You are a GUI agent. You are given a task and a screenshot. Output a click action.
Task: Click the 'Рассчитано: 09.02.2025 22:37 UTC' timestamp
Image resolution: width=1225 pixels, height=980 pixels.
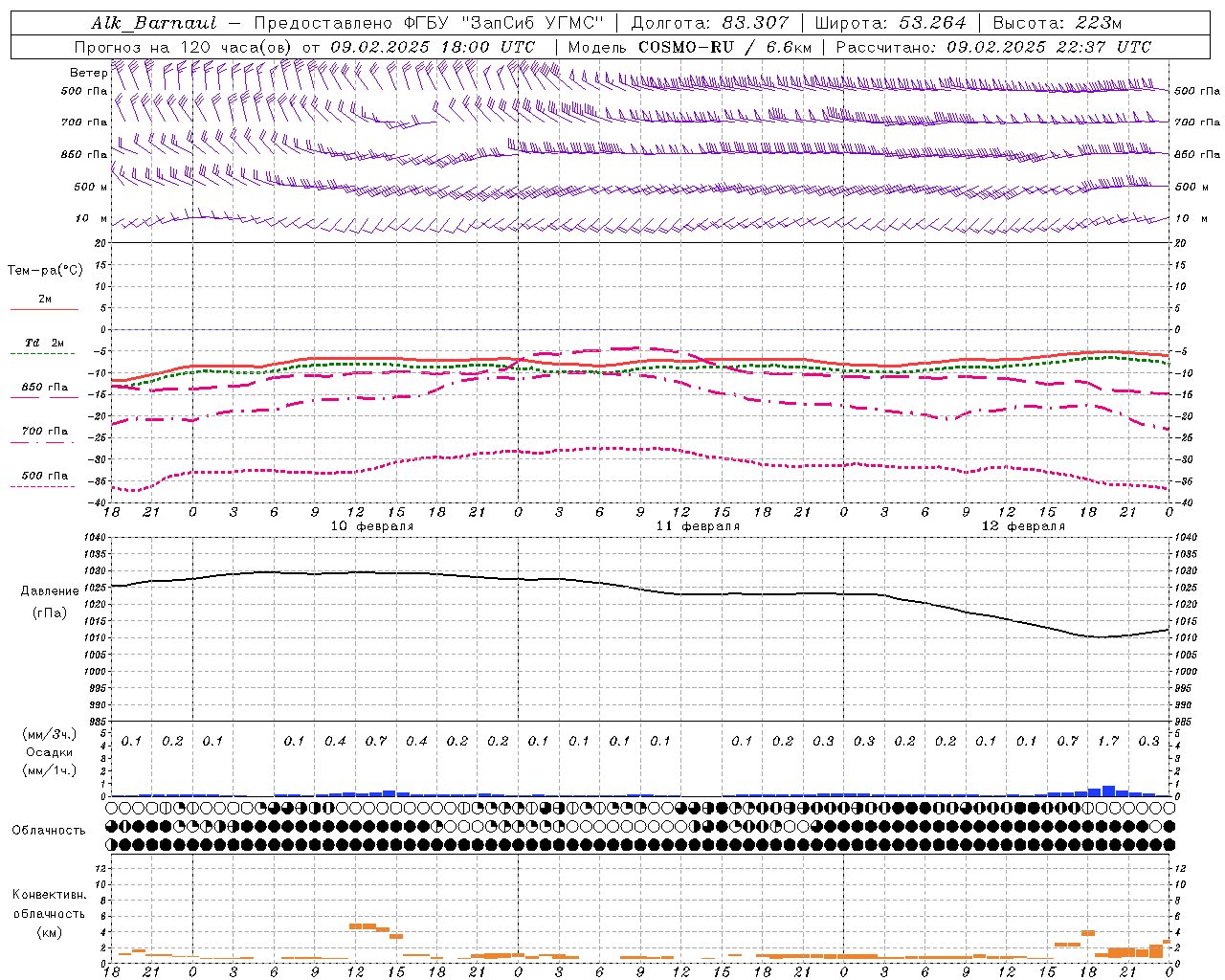click(x=993, y=47)
